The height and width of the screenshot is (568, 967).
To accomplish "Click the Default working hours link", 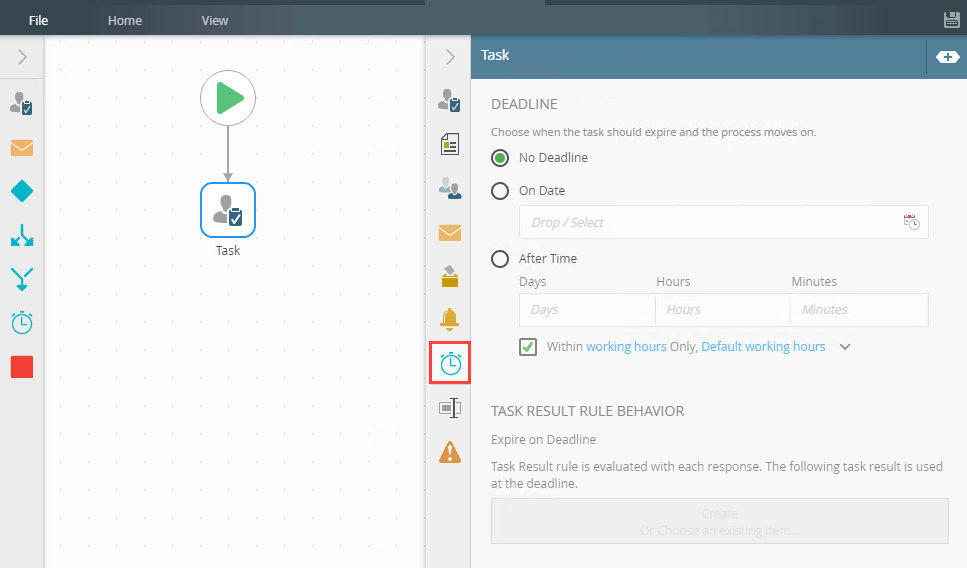I will click(x=763, y=347).
